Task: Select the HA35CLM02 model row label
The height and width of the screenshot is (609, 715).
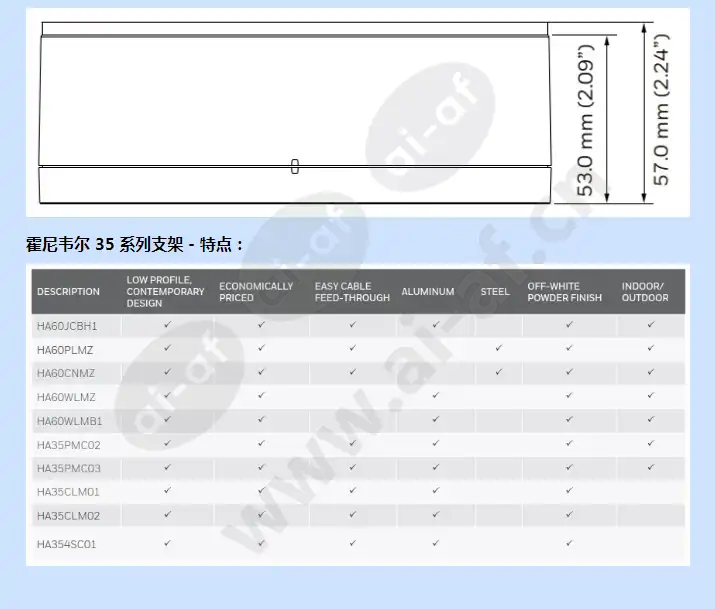Action: [x=68, y=516]
